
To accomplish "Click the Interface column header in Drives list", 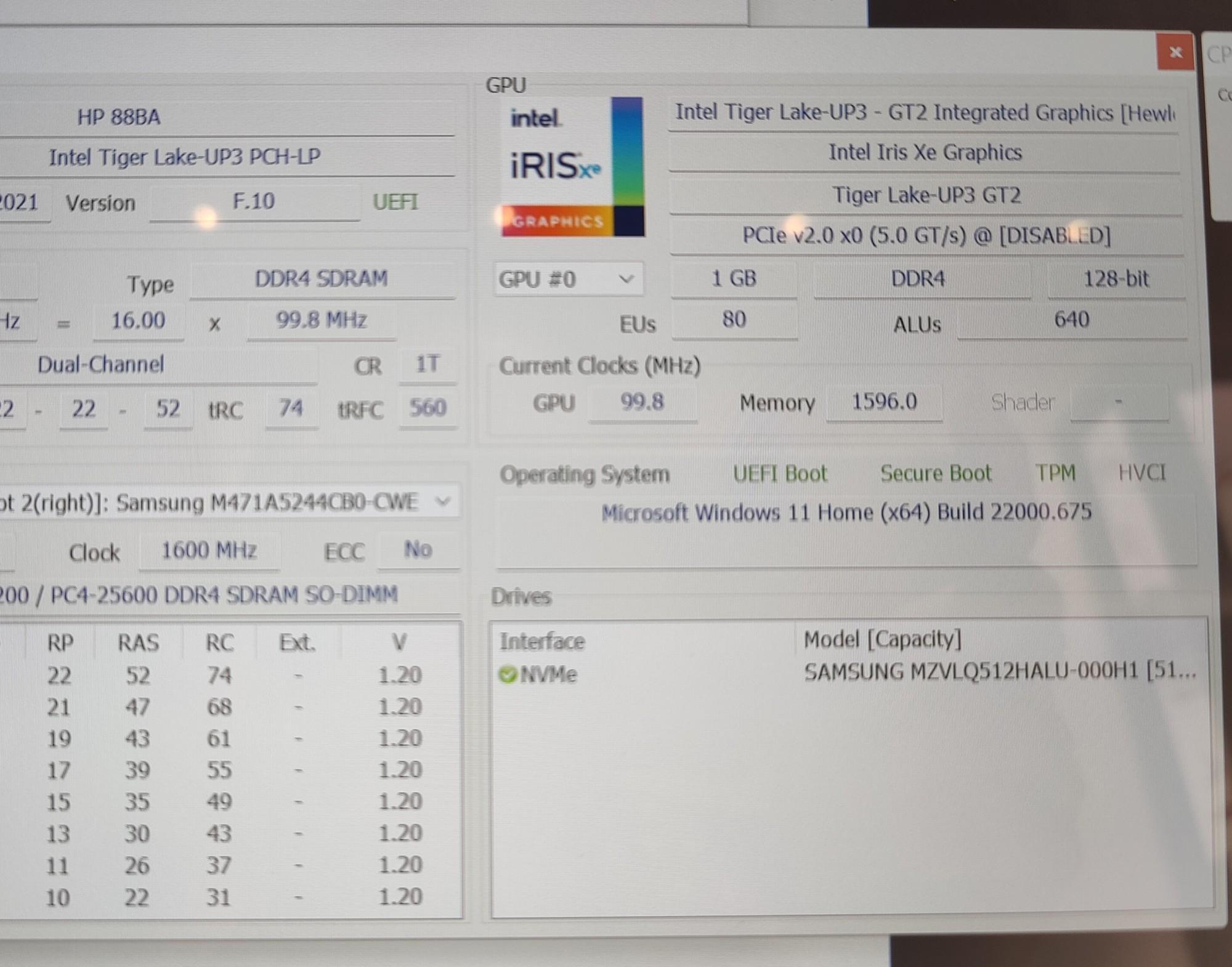I will click(642, 641).
